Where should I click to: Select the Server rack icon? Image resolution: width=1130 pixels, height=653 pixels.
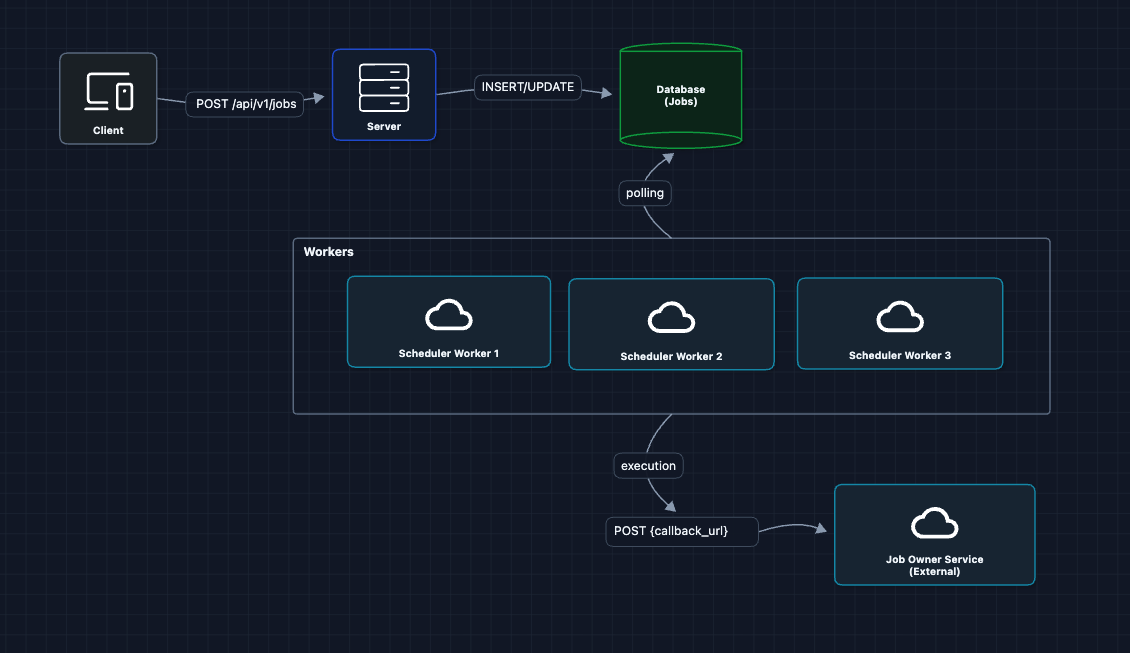384,88
